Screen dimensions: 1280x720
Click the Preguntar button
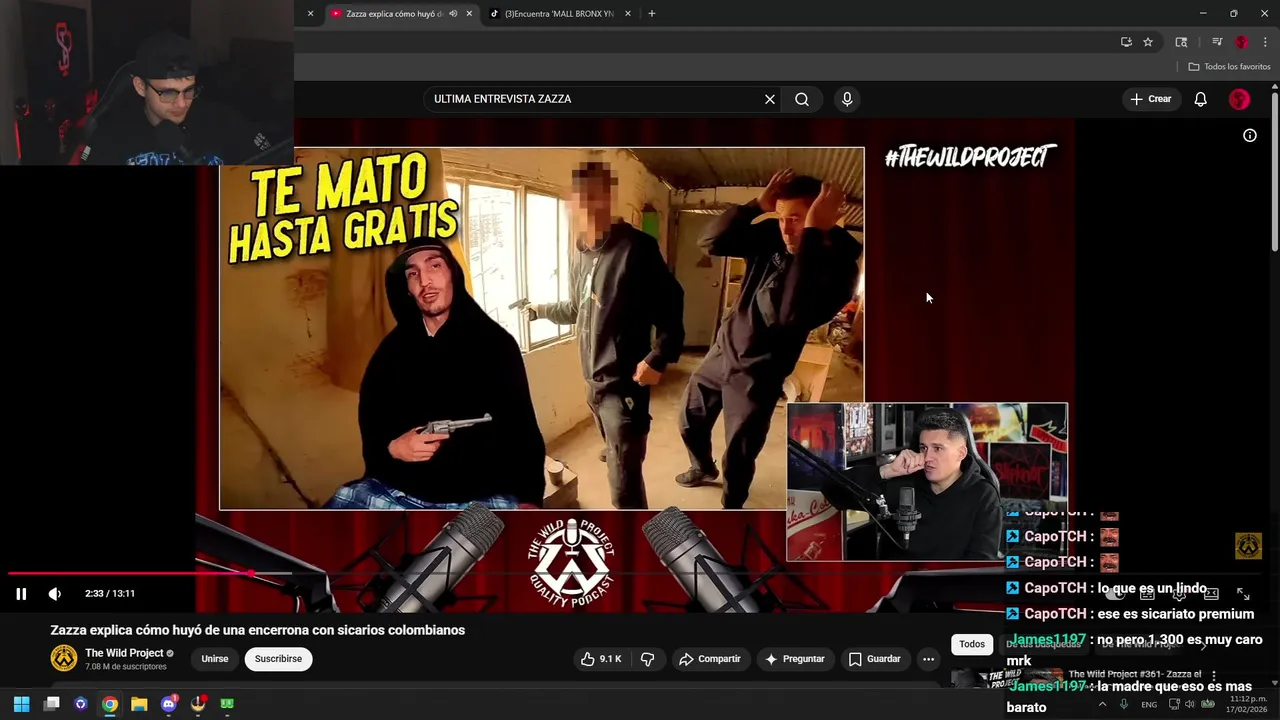tap(795, 659)
